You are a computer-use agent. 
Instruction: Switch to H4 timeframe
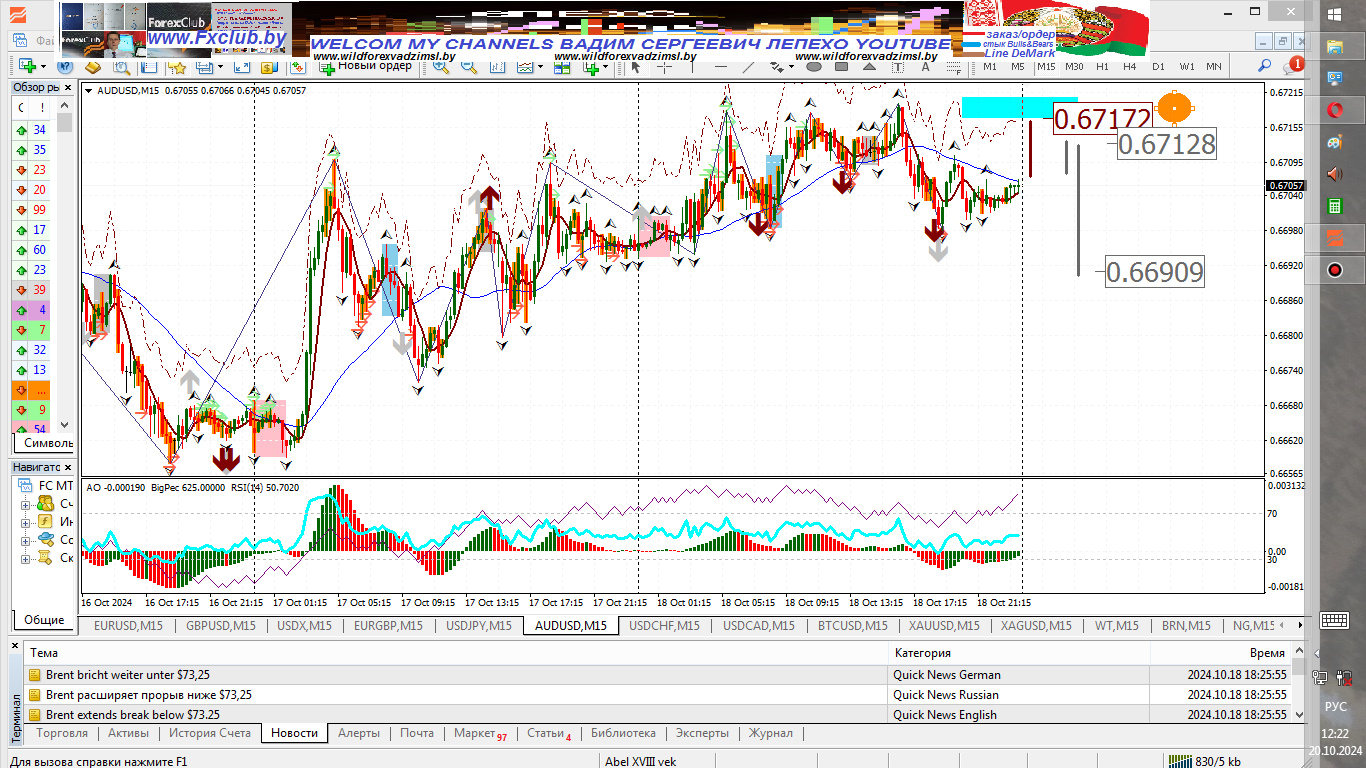click(1130, 67)
